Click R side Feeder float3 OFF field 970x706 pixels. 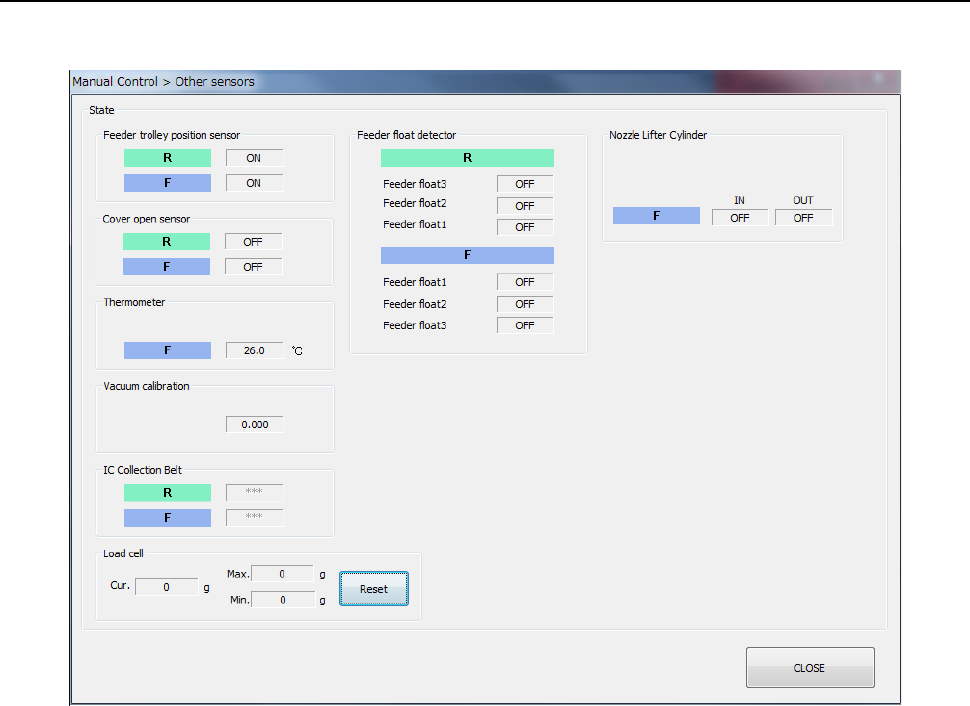click(x=525, y=184)
